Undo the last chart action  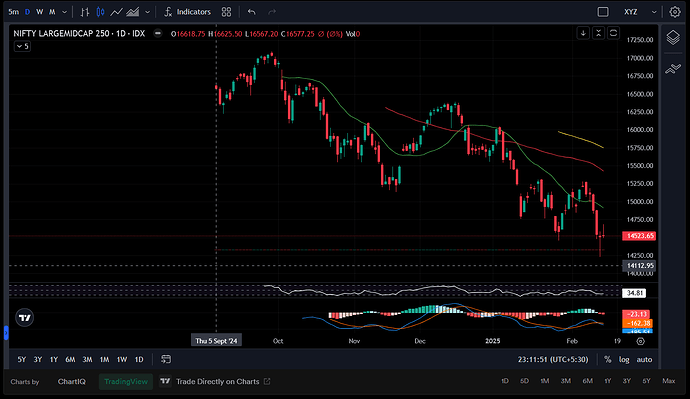coord(251,12)
